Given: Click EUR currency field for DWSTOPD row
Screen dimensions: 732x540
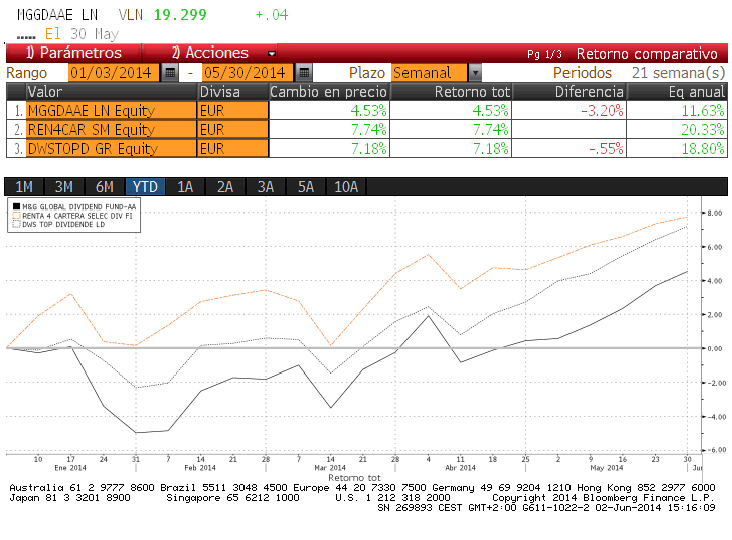Looking at the screenshot, I should [x=233, y=148].
